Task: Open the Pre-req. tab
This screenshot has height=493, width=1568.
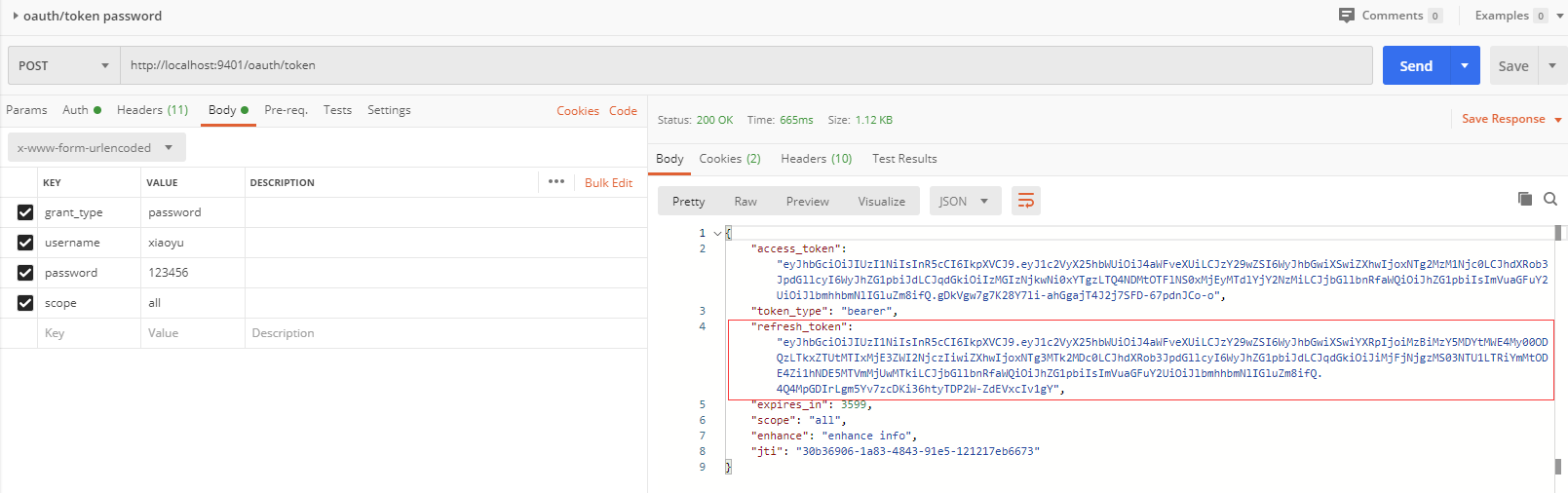Action: pos(286,110)
